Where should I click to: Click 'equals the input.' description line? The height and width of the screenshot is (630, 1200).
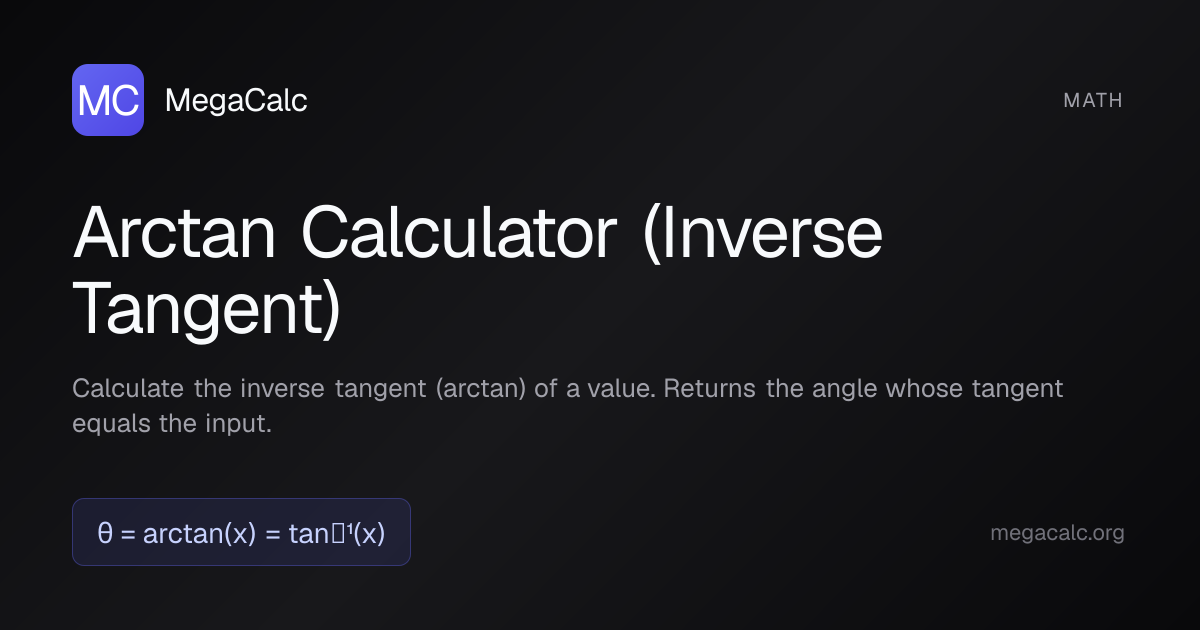(x=172, y=424)
